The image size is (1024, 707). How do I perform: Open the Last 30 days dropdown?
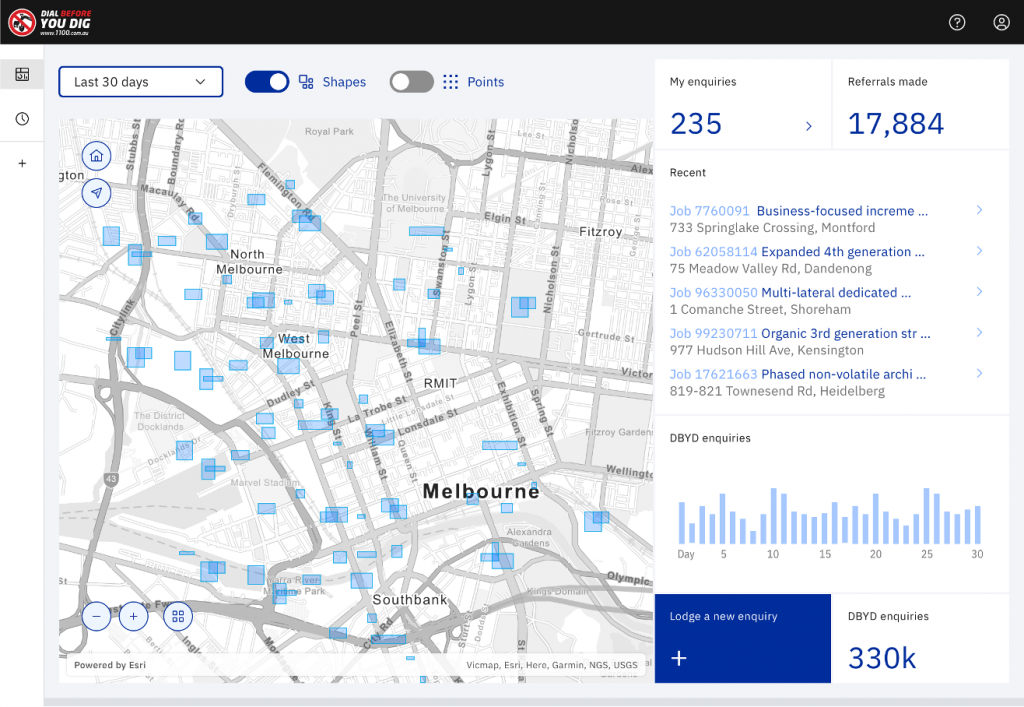(x=140, y=82)
